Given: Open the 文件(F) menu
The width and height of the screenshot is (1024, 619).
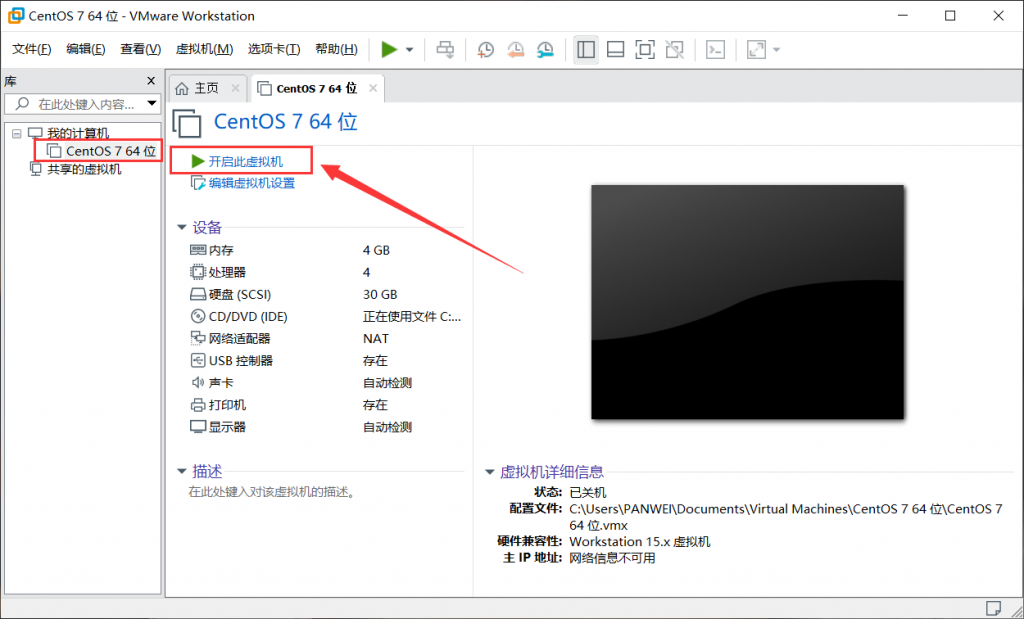Looking at the screenshot, I should pyautogui.click(x=31, y=50).
